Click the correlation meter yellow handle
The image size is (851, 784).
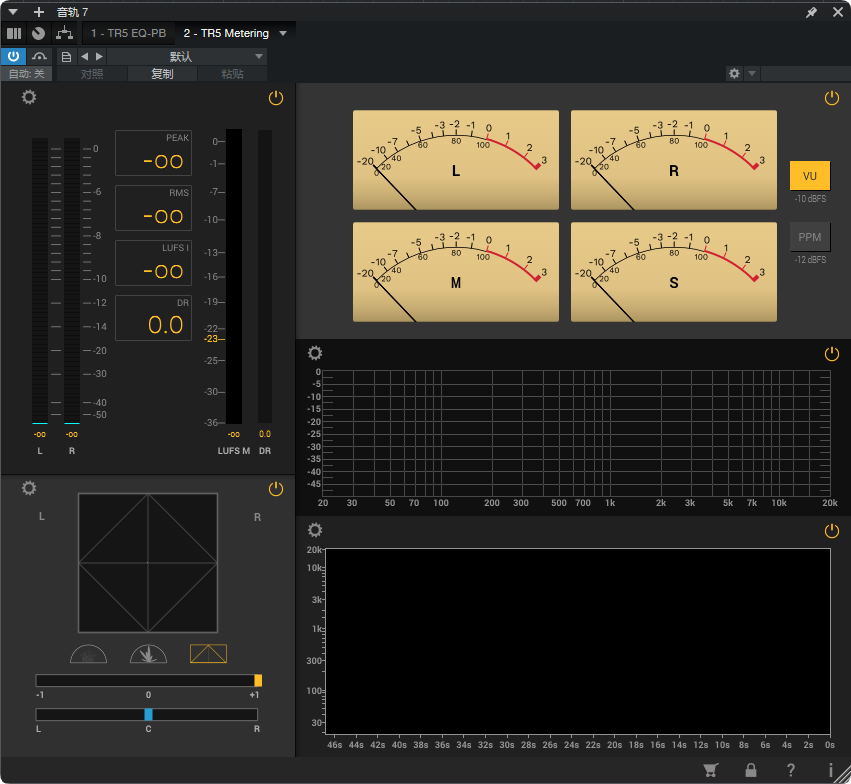[258, 680]
